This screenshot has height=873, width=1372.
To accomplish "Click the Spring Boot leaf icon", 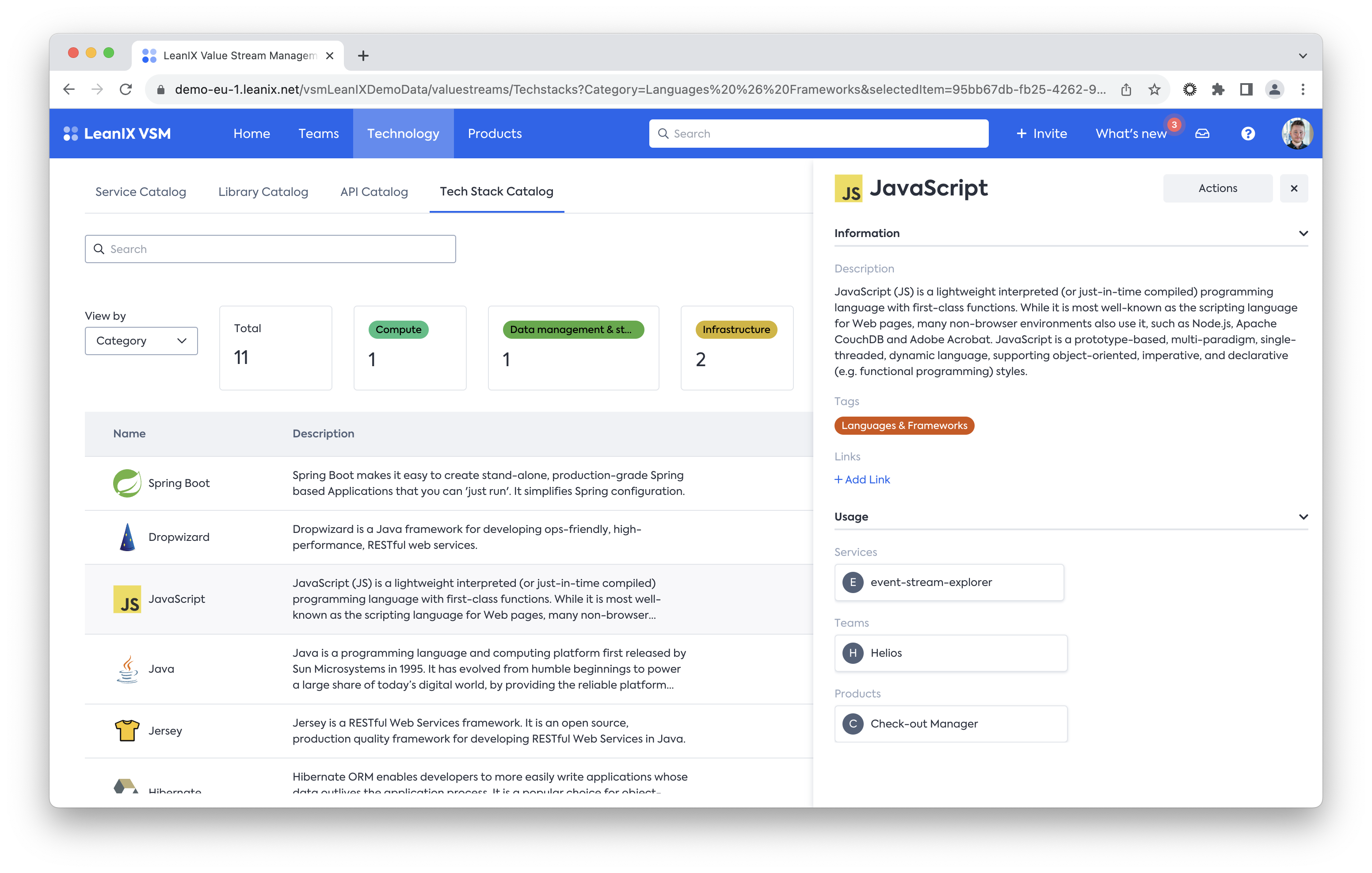I will click(x=127, y=483).
